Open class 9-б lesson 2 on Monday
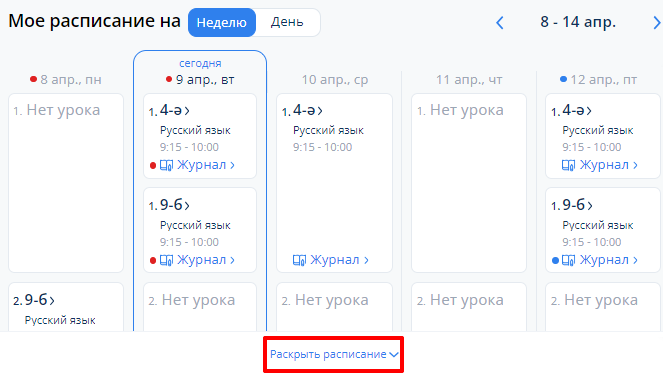This screenshot has height=374, width=663. click(x=39, y=300)
